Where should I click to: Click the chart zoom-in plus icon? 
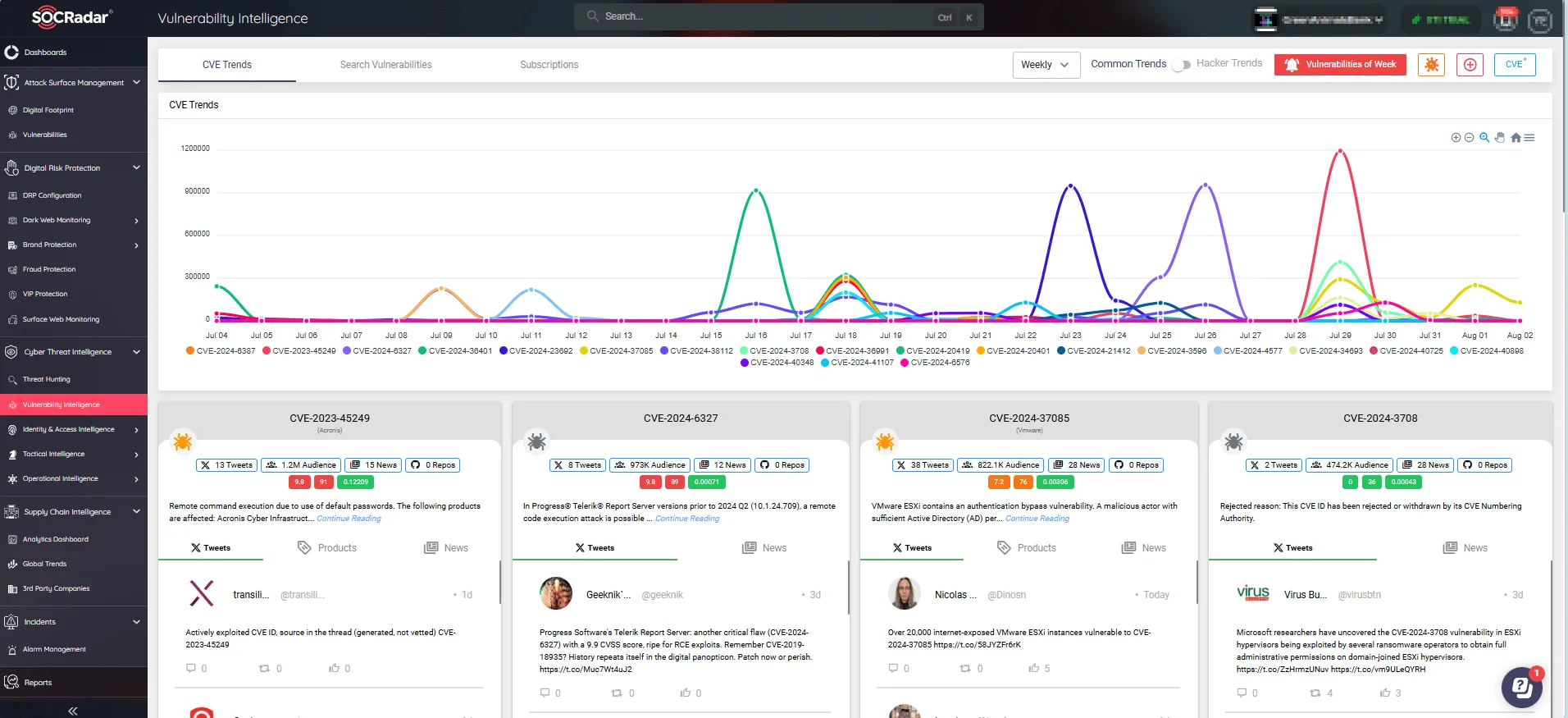(1456, 138)
